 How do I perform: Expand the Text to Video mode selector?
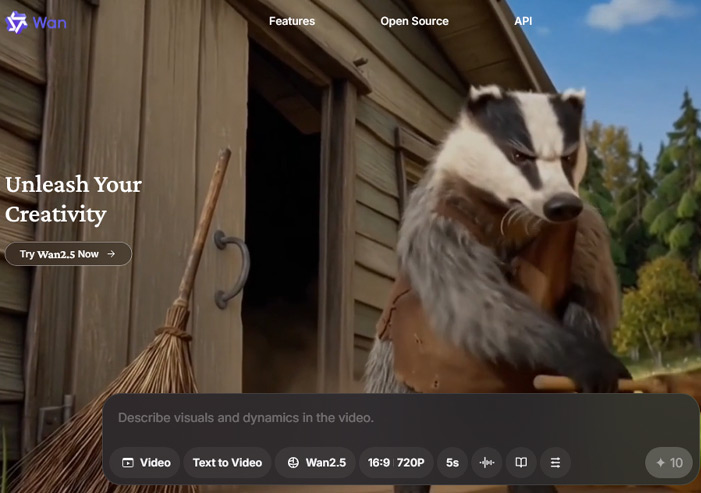(227, 462)
